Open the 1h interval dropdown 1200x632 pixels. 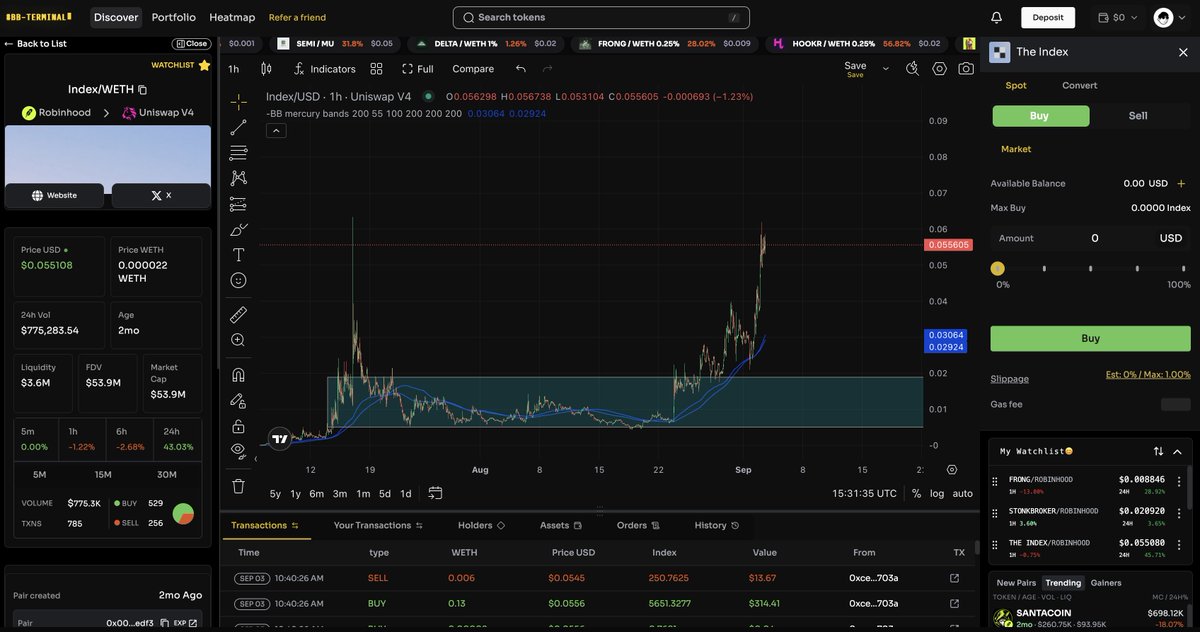click(234, 69)
